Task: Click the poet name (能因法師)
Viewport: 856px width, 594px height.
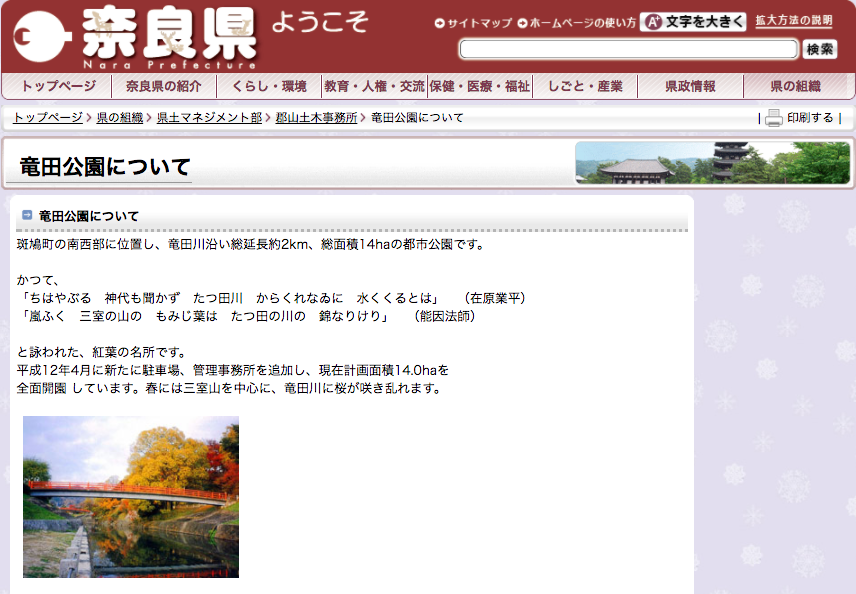Action: 445,316
